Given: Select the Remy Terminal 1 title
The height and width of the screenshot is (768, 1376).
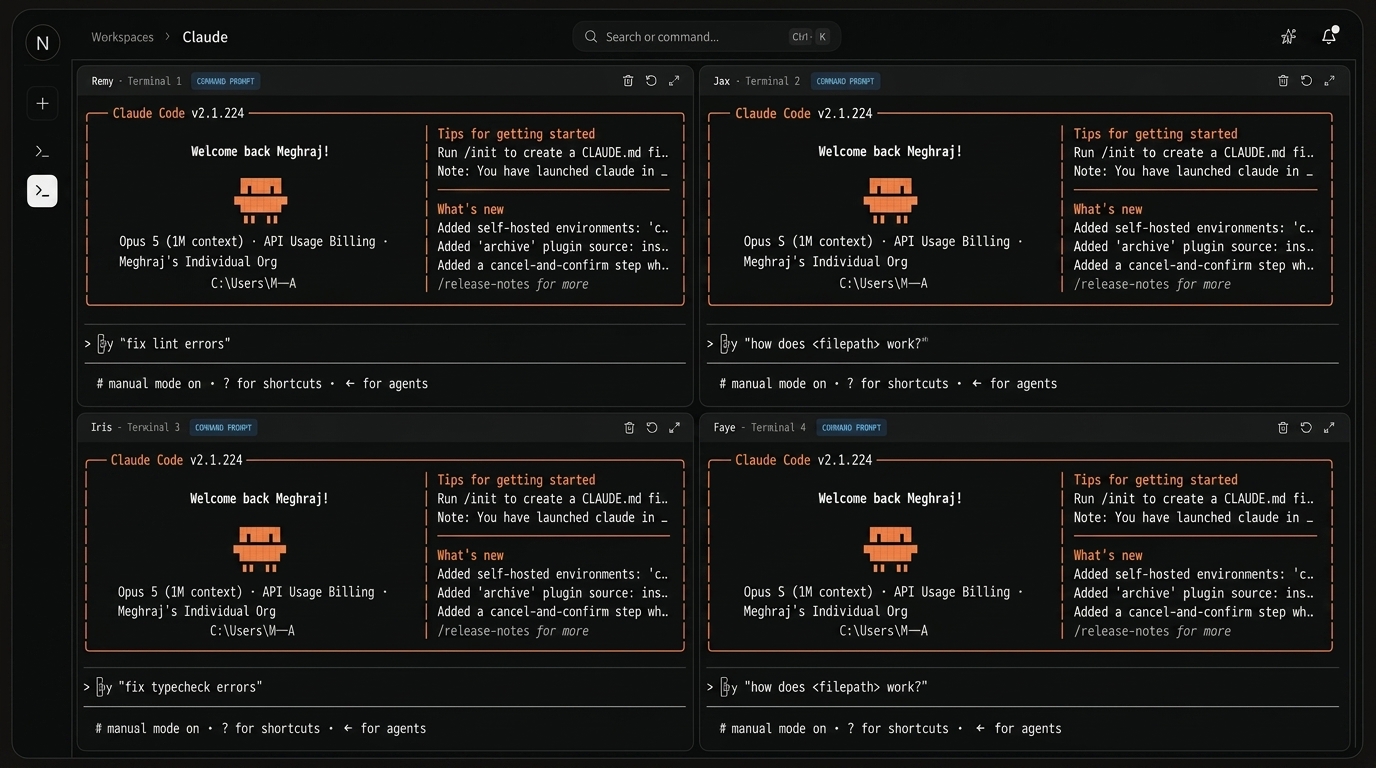Looking at the screenshot, I should coord(136,81).
